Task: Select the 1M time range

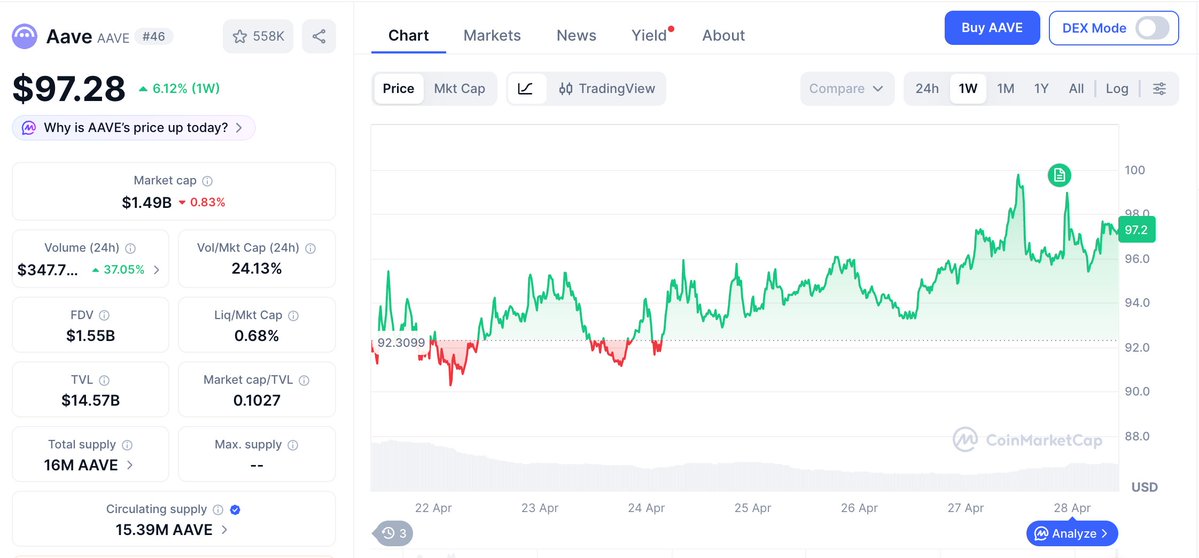Action: 1005,88
